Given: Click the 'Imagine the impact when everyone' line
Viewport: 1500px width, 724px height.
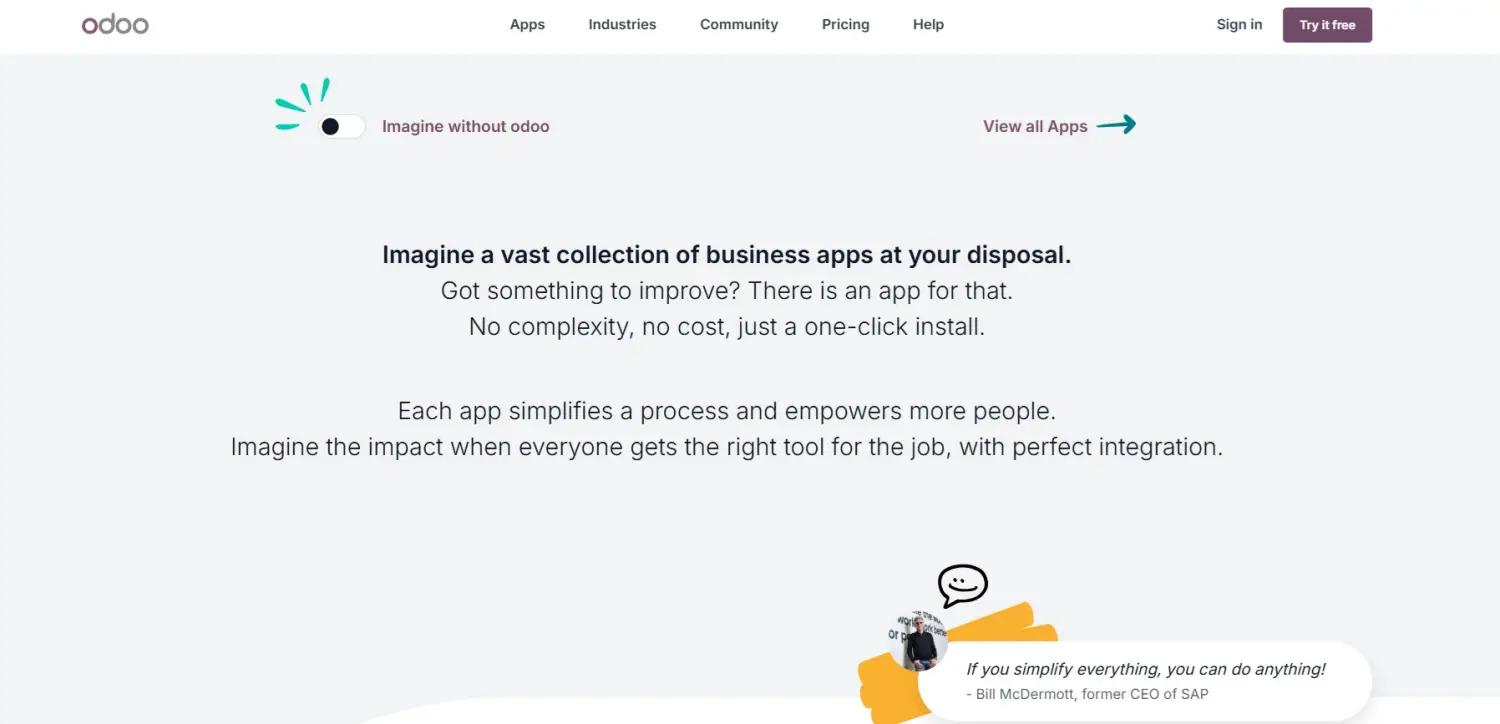Looking at the screenshot, I should tap(727, 447).
